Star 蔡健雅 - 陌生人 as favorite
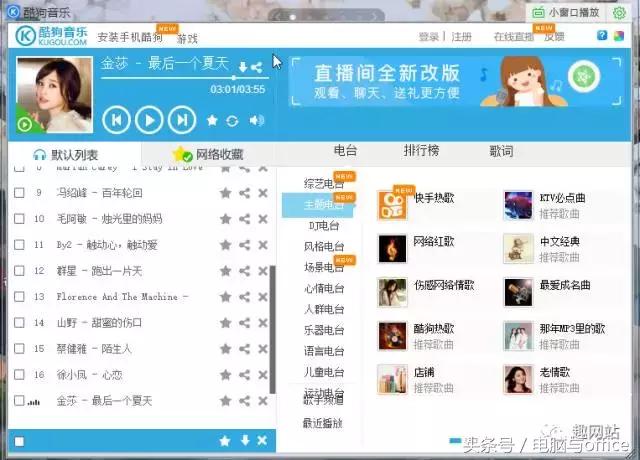The image size is (640, 460). 225,349
